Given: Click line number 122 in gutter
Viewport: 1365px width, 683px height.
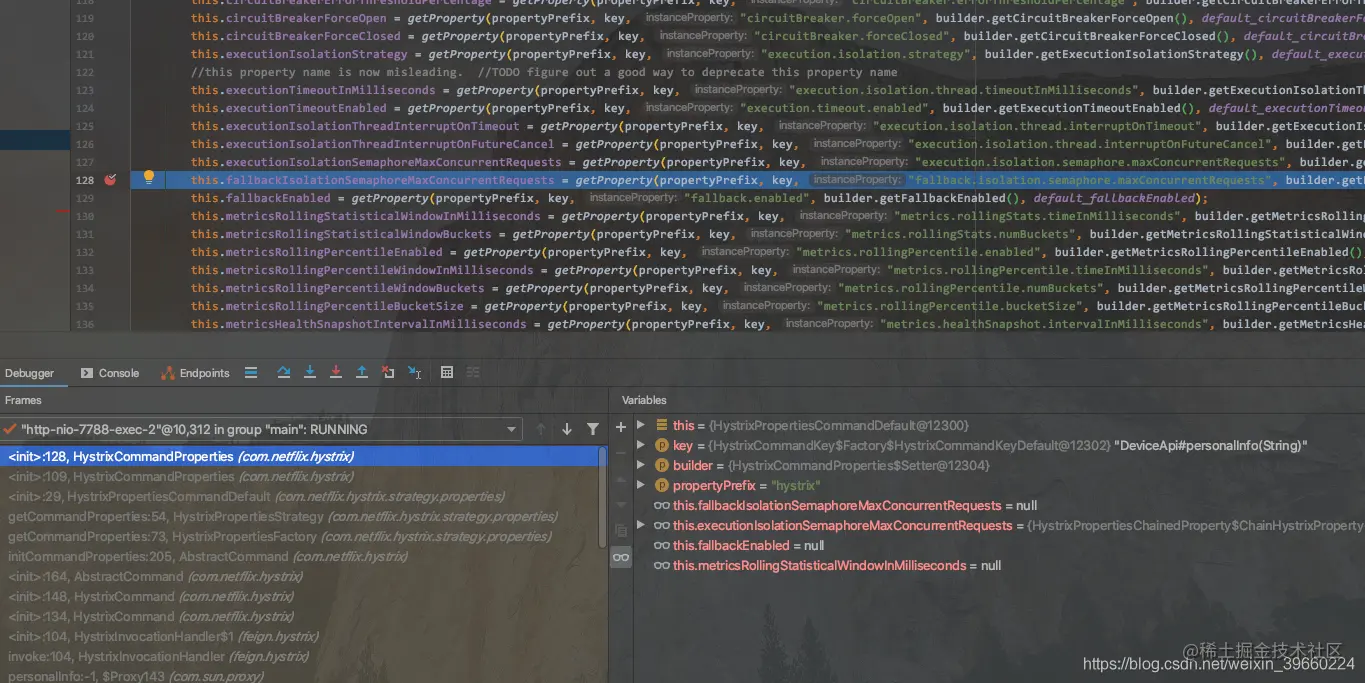Looking at the screenshot, I should point(84,72).
